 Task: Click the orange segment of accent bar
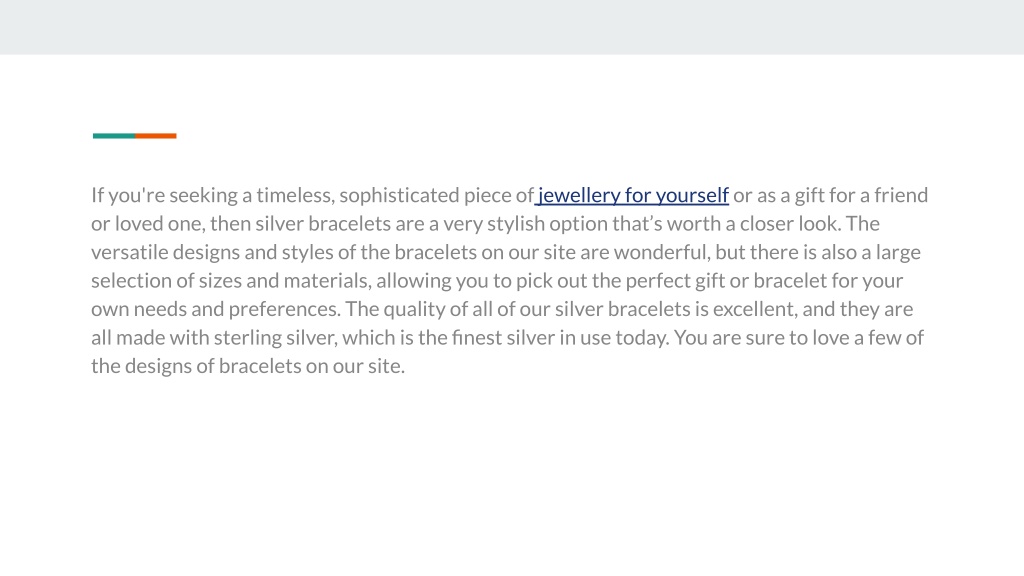pos(155,136)
